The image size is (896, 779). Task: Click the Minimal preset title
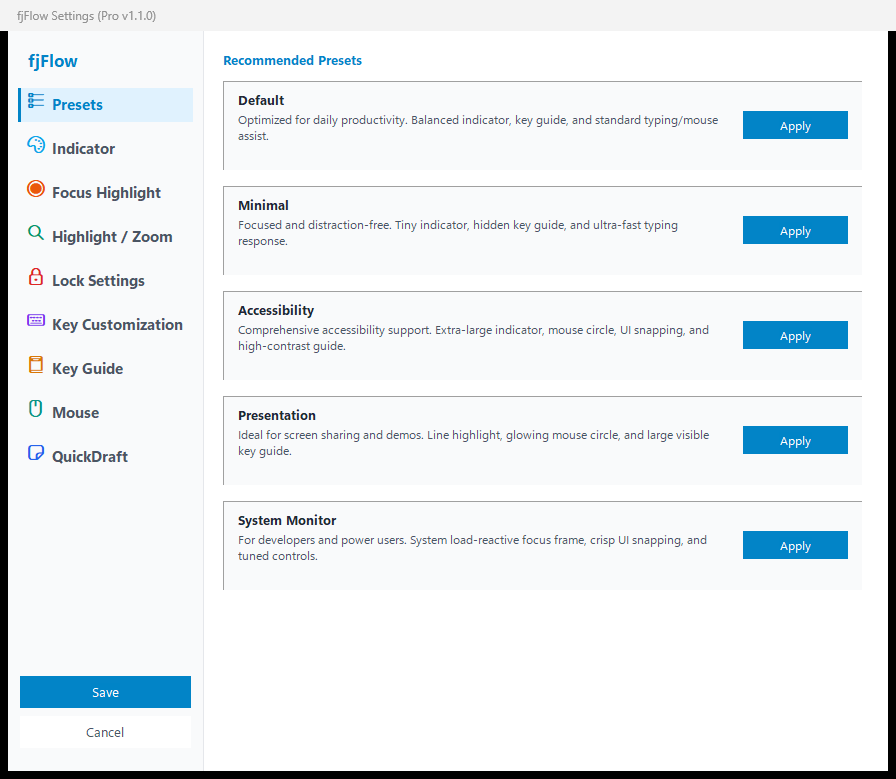point(263,205)
